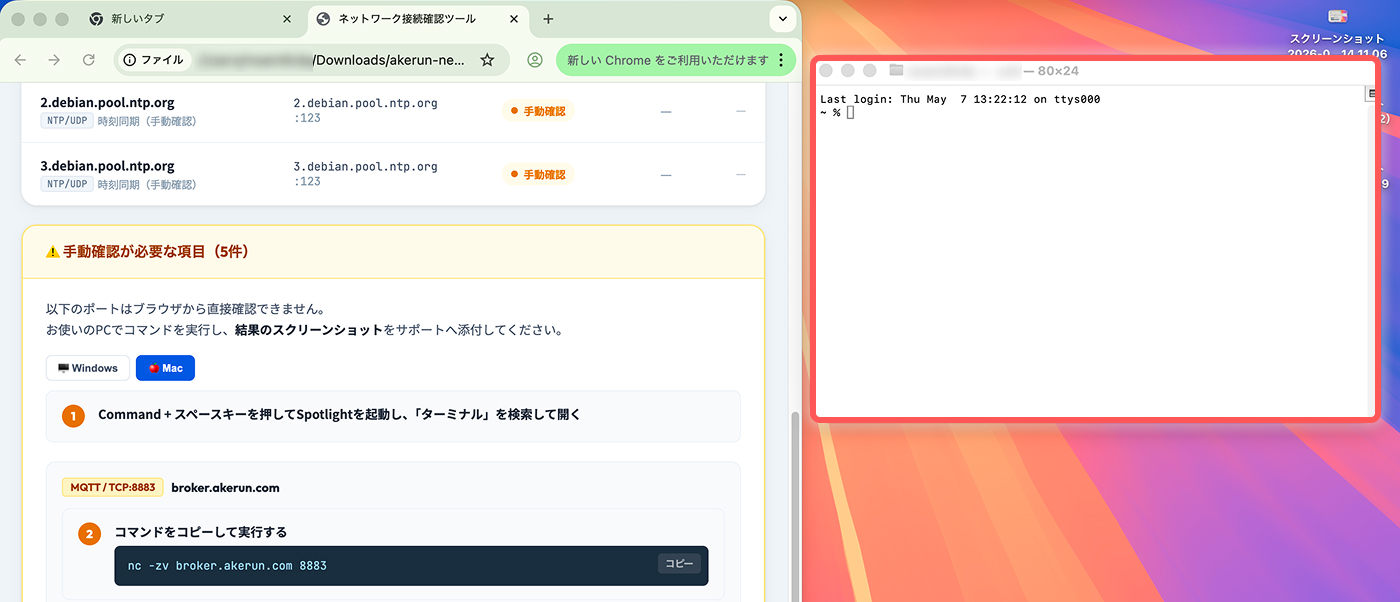Reload the current page
The image size is (1400, 602).
click(x=88, y=60)
